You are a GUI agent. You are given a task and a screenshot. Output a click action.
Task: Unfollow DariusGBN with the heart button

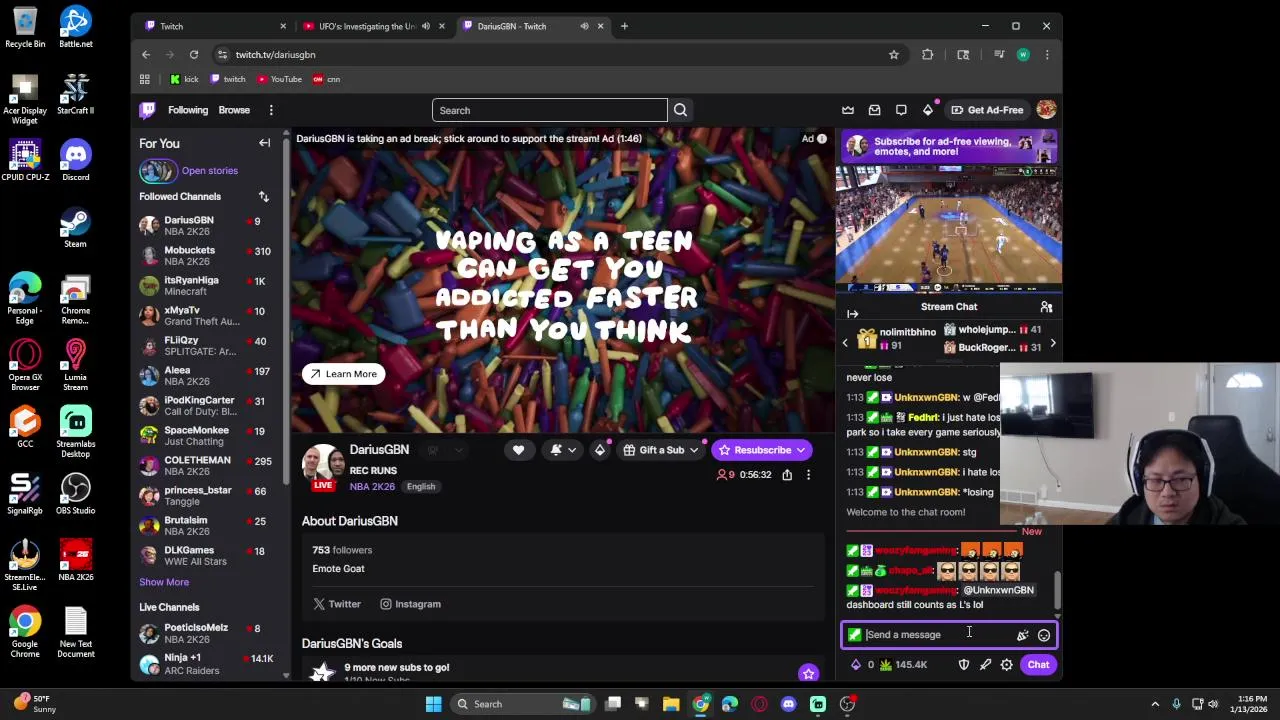(518, 450)
